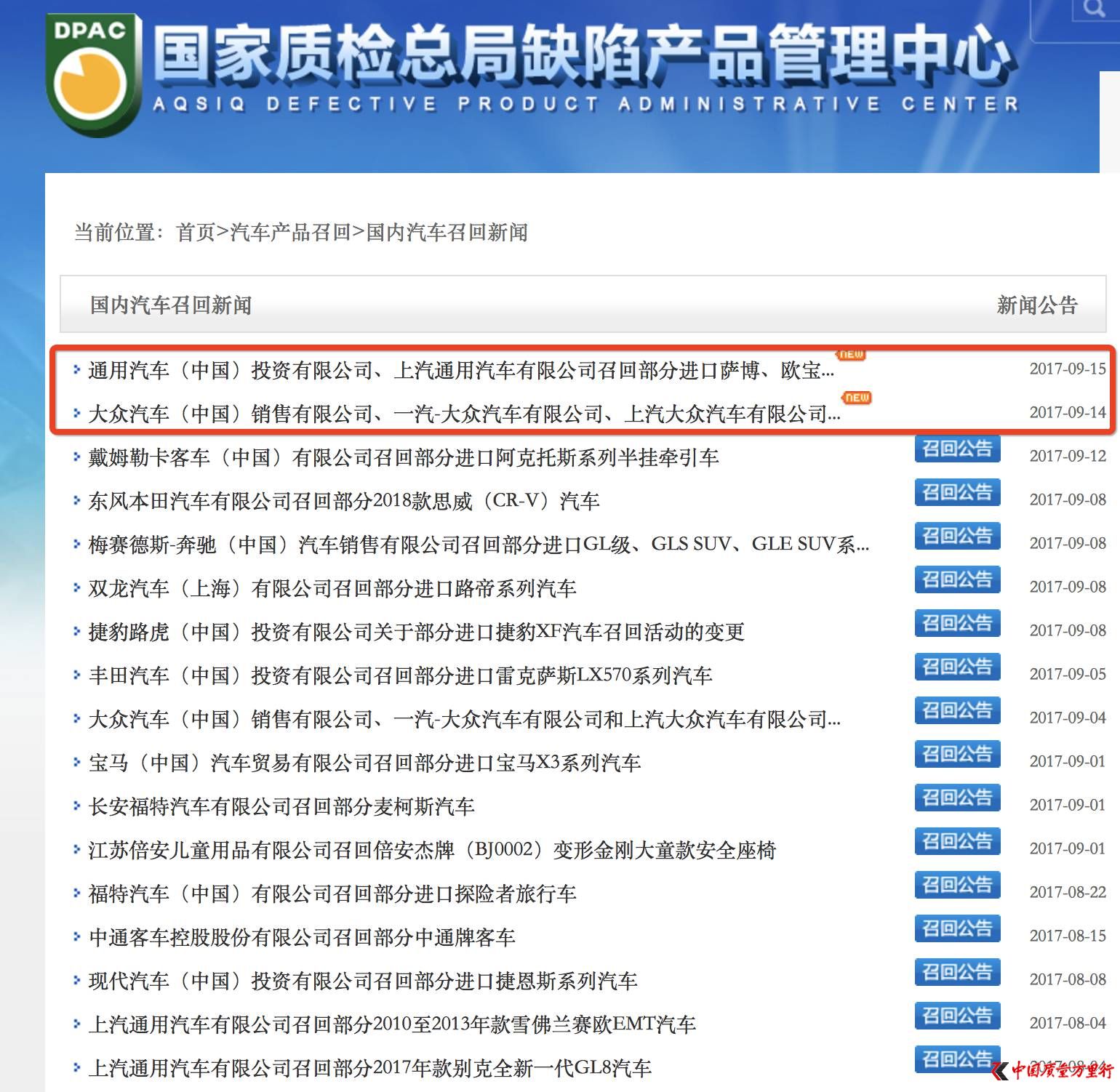
Task: Open 捷豹路虎 捷豹XF recall change article
Action: click(417, 632)
